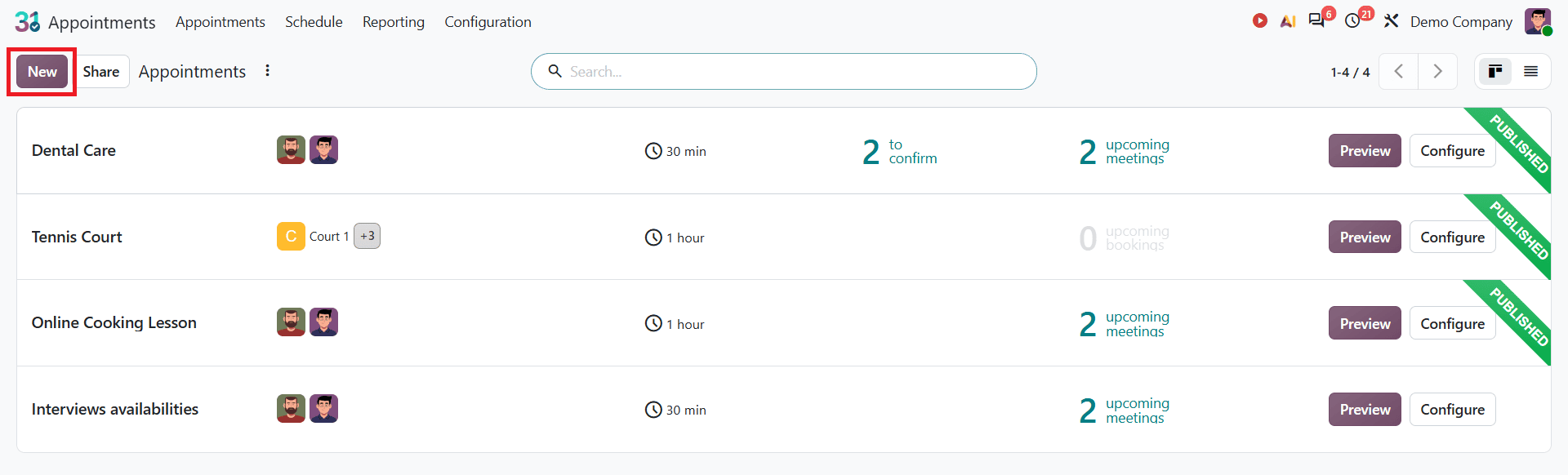Click the red screen-recording play icon

[x=1260, y=21]
